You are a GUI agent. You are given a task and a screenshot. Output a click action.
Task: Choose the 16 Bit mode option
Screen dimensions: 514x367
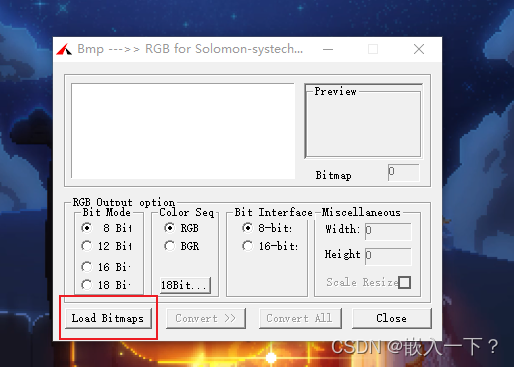(x=87, y=267)
